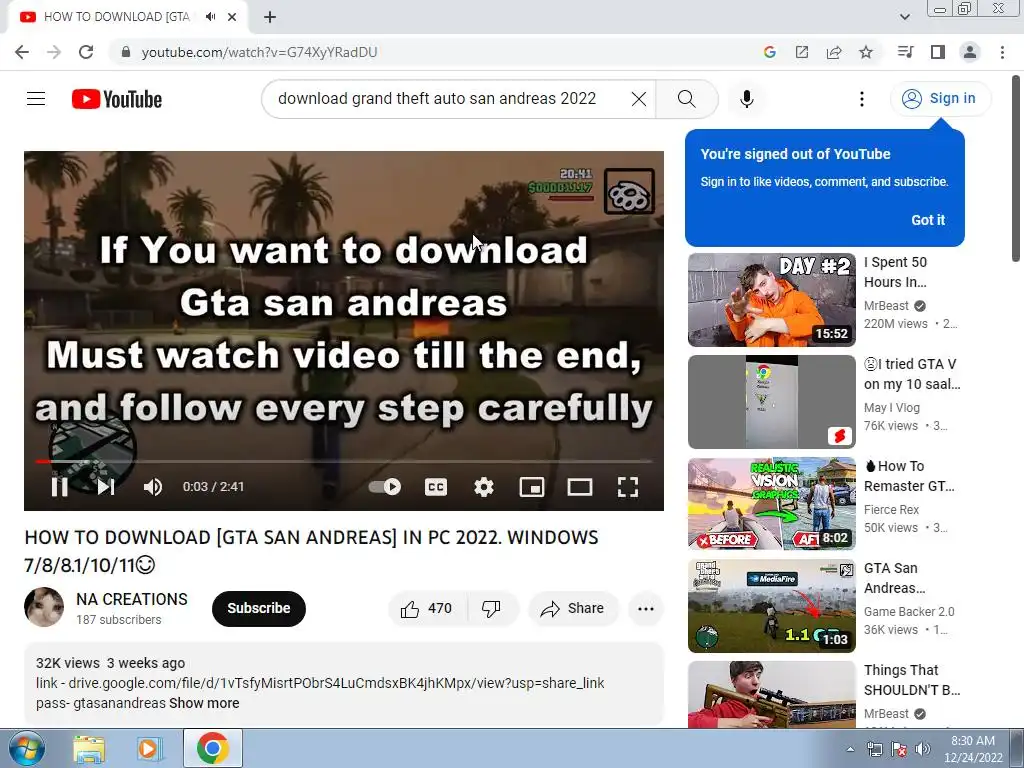
Task: Go back with browser back arrow
Action: [x=22, y=52]
